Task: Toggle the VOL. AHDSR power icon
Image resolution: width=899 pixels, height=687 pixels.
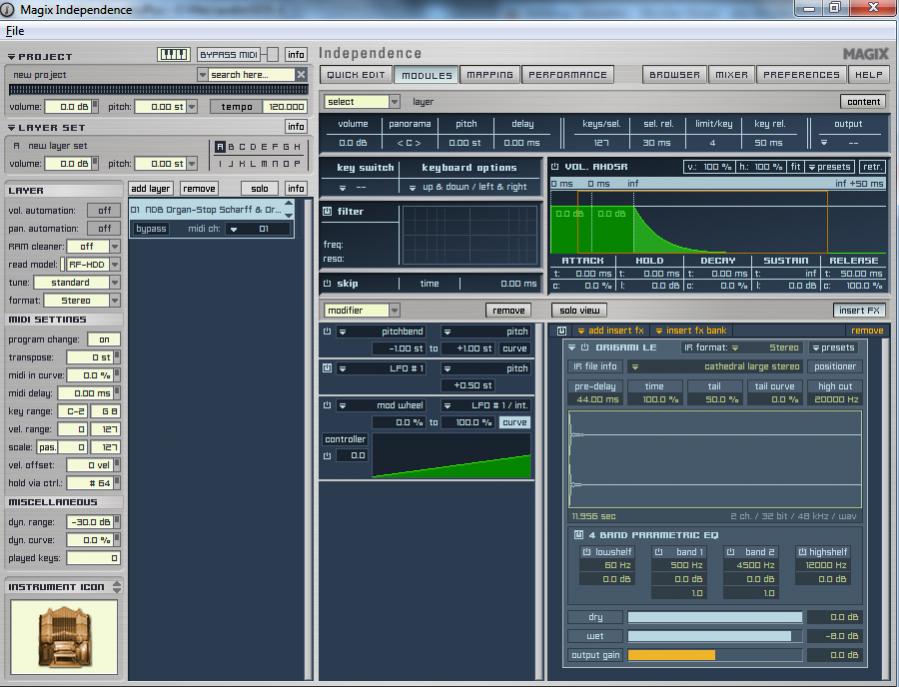Action: tap(554, 167)
